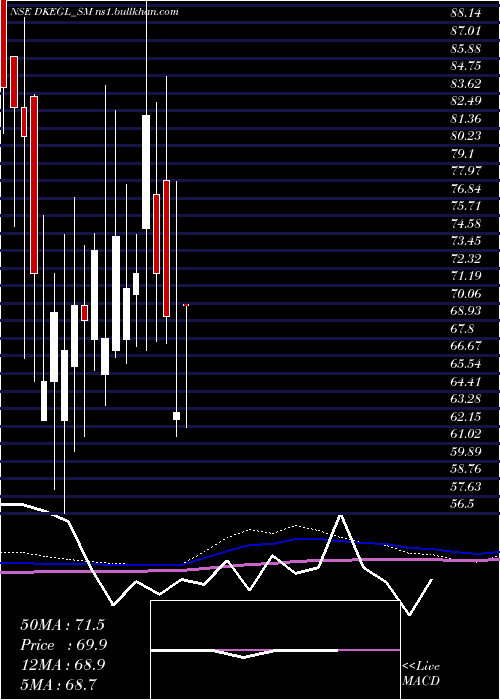Select the 88.14 price axis label
Screen dimensions: 500x700
(x=466, y=13)
